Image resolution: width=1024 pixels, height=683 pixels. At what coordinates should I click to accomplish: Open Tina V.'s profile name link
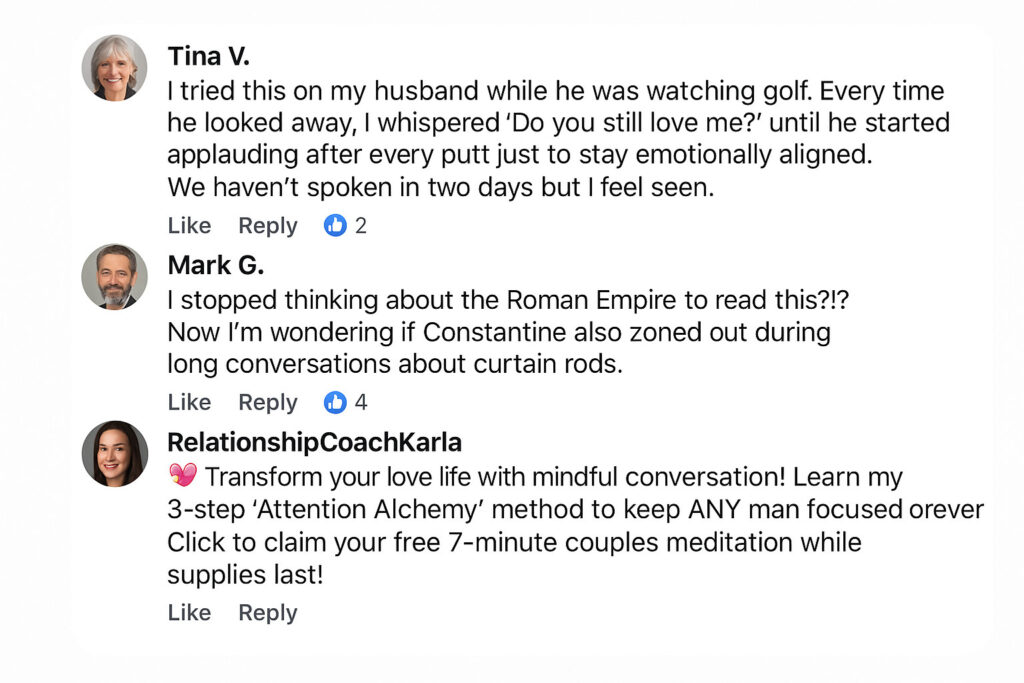click(207, 55)
